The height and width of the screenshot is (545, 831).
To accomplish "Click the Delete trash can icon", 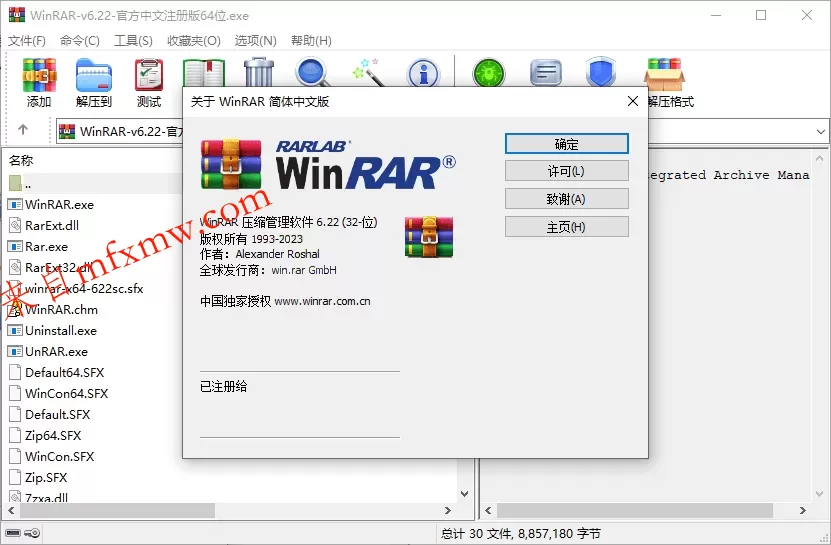I will tap(259, 72).
